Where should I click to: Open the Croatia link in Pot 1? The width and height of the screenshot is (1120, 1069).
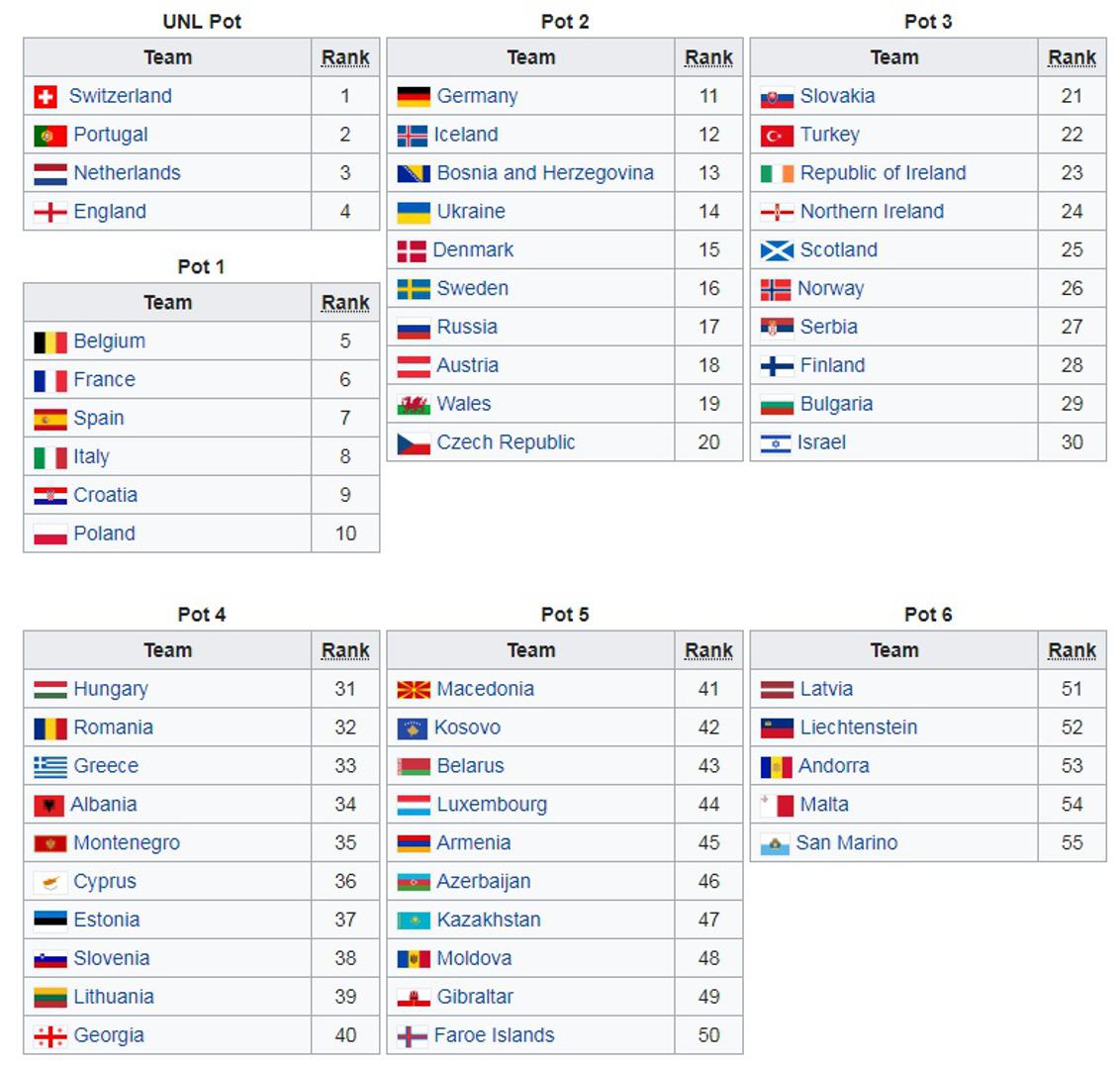coord(105,495)
